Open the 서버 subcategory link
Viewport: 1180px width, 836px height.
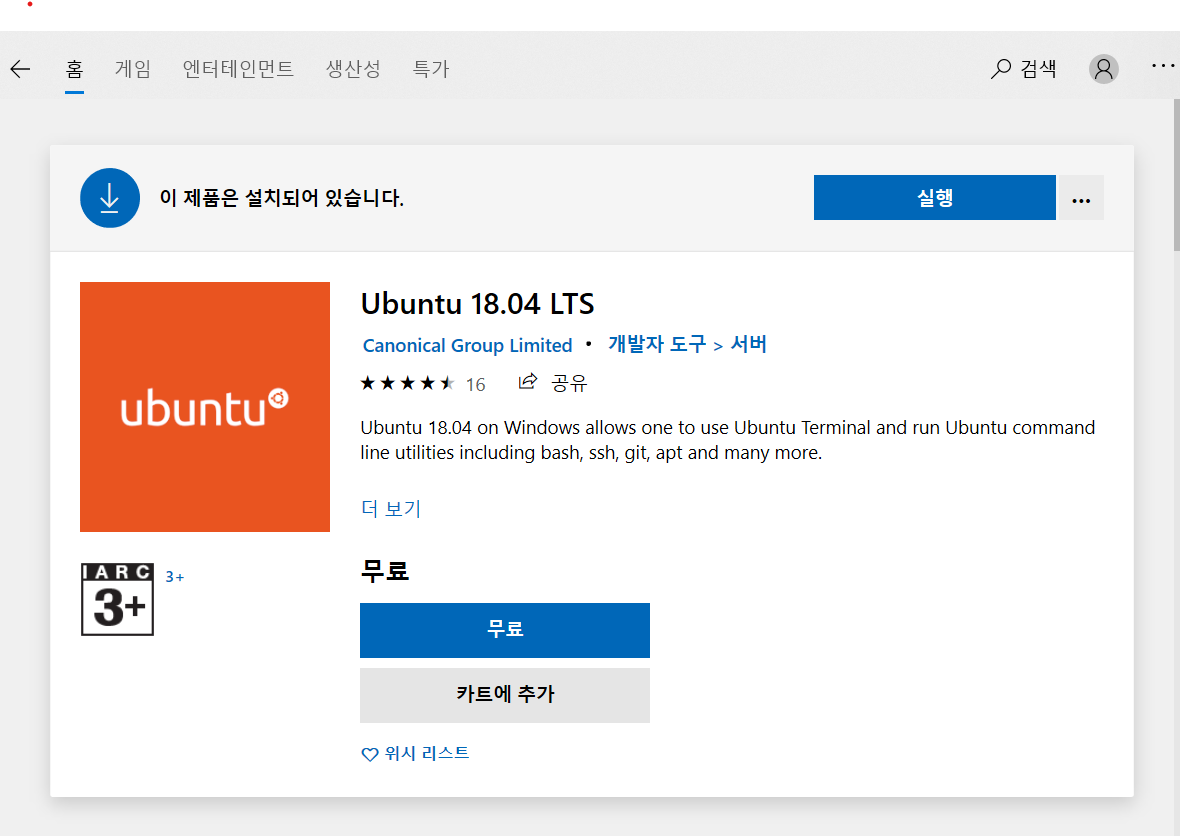tap(749, 345)
